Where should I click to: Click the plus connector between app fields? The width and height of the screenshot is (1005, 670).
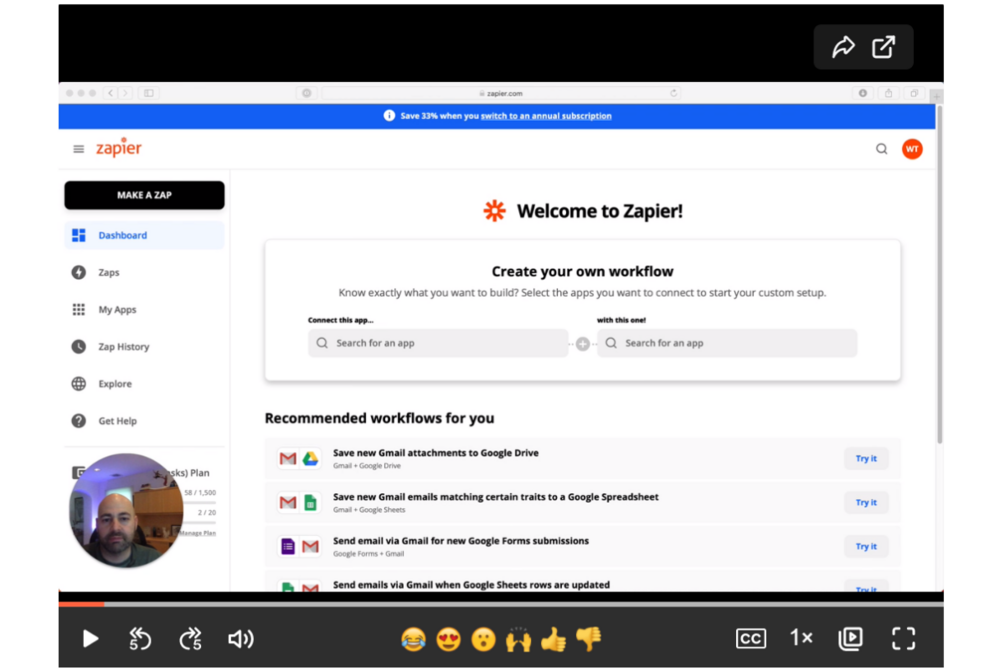coord(582,344)
